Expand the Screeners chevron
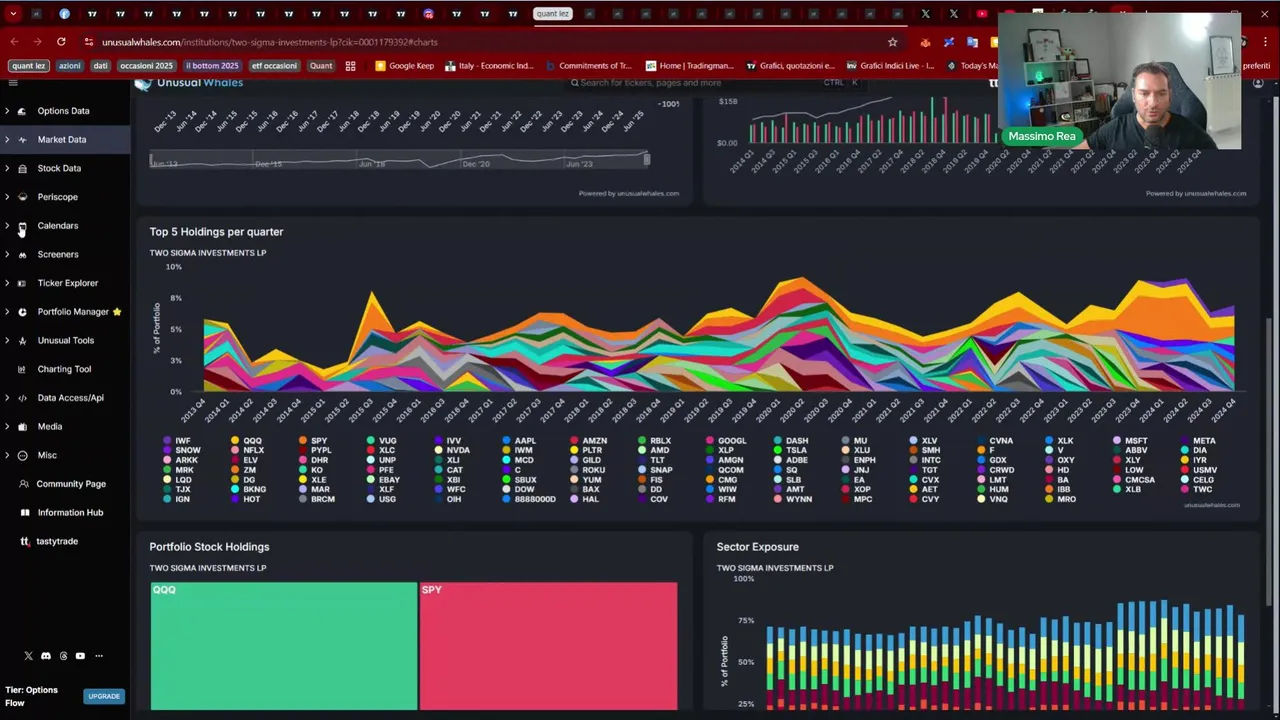Screen dimensions: 1280x720 click(x=8, y=254)
